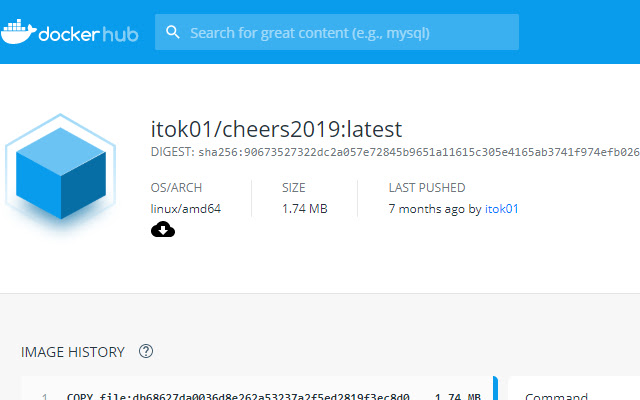Click the cloud download icon under linux/amd64

point(163,229)
